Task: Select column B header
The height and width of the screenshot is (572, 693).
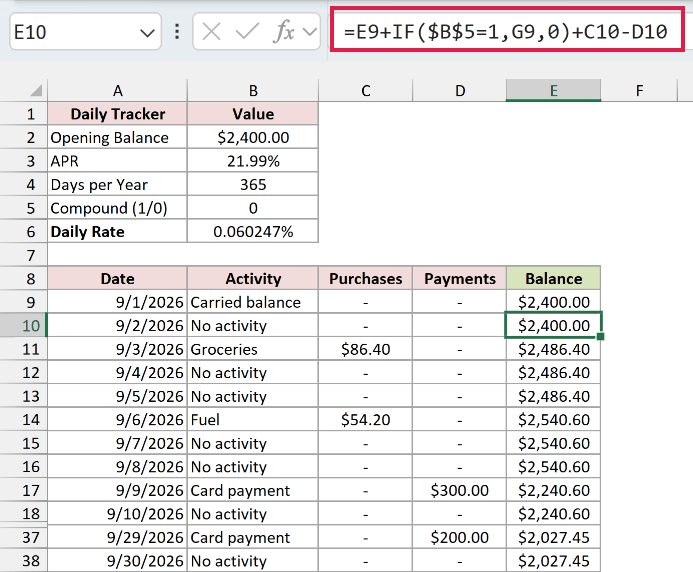Action: pos(253,91)
